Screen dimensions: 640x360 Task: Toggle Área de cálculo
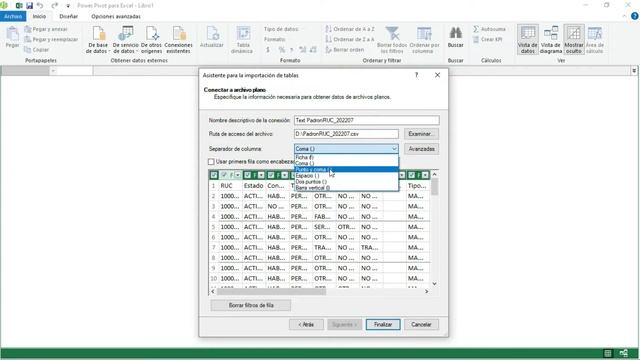click(595, 40)
